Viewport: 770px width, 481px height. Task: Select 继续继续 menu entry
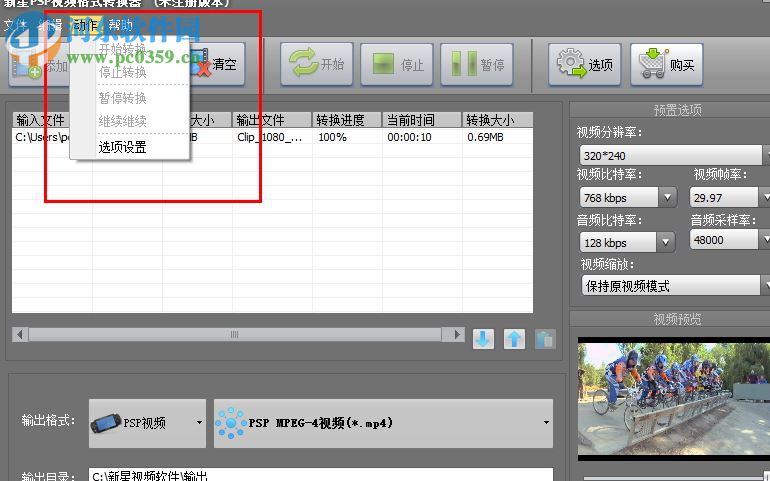point(123,121)
